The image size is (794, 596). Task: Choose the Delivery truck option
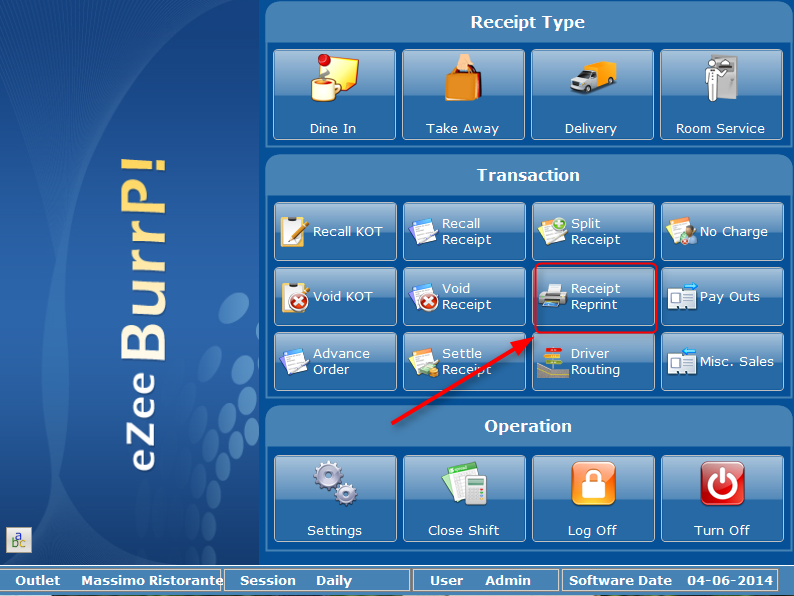(x=592, y=94)
